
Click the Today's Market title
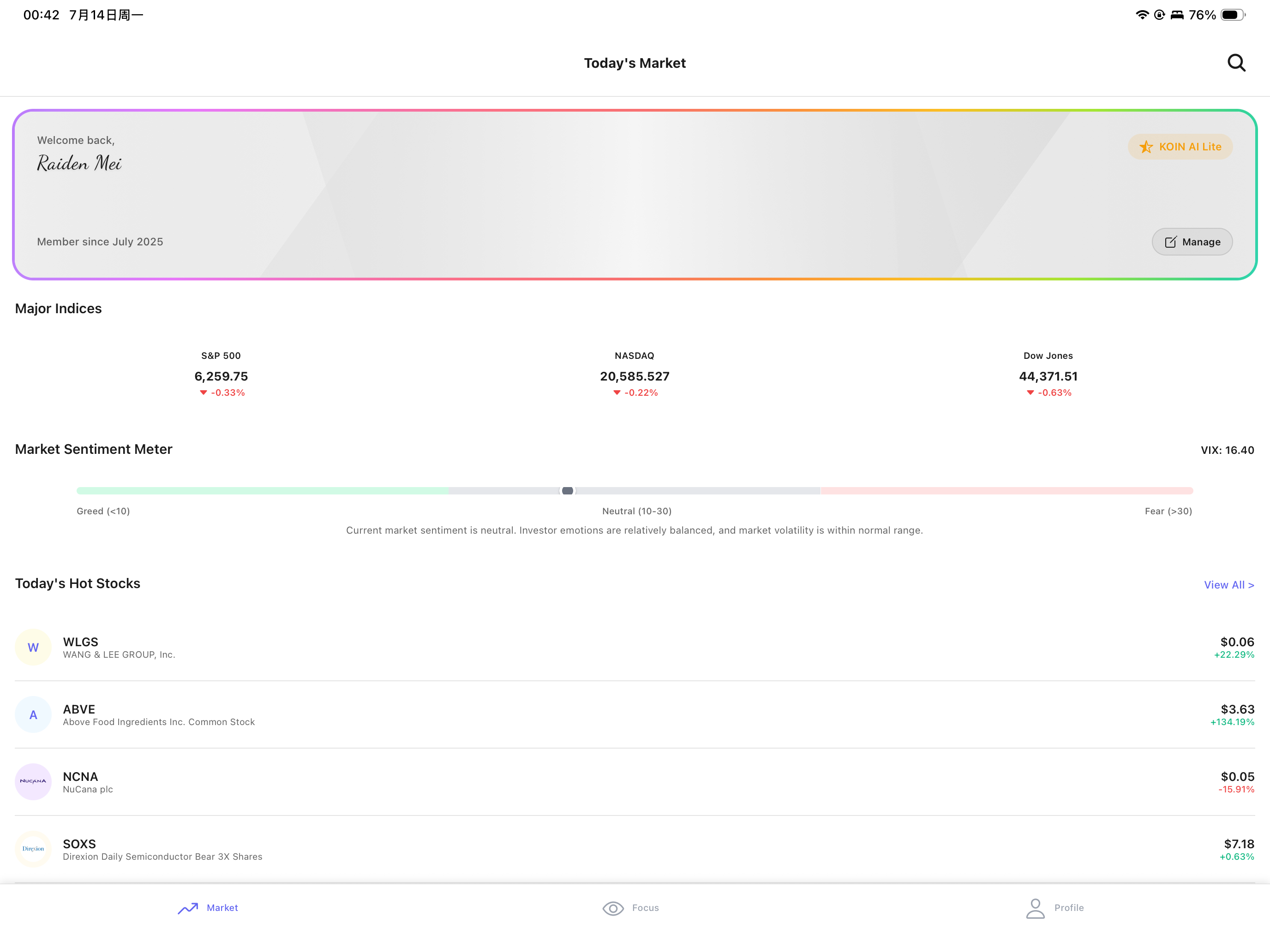click(635, 63)
